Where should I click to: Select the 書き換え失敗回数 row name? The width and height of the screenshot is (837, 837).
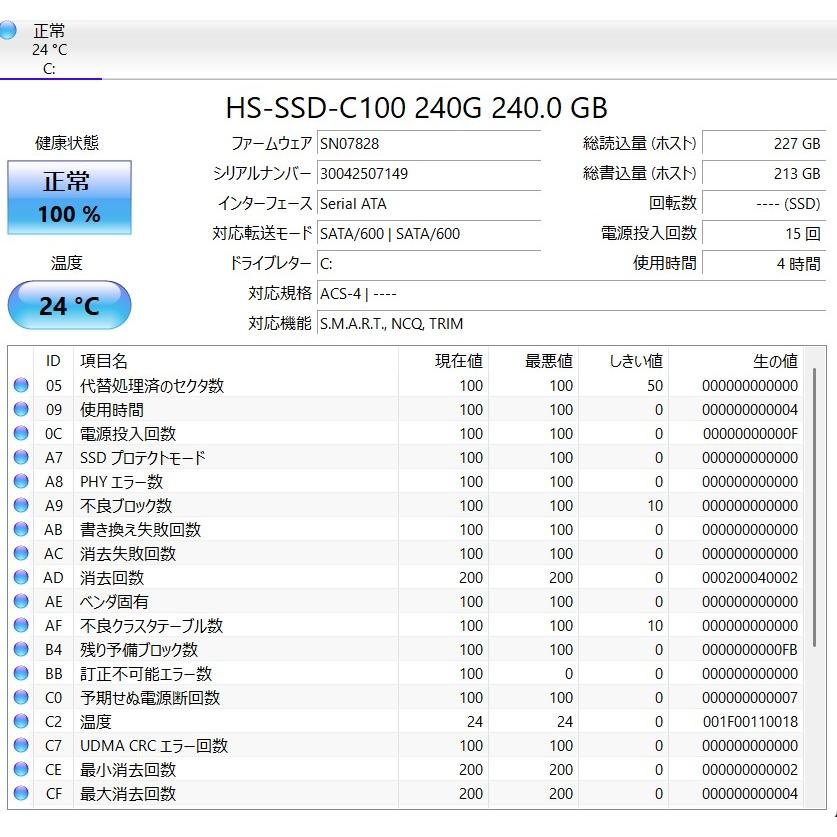(140, 530)
